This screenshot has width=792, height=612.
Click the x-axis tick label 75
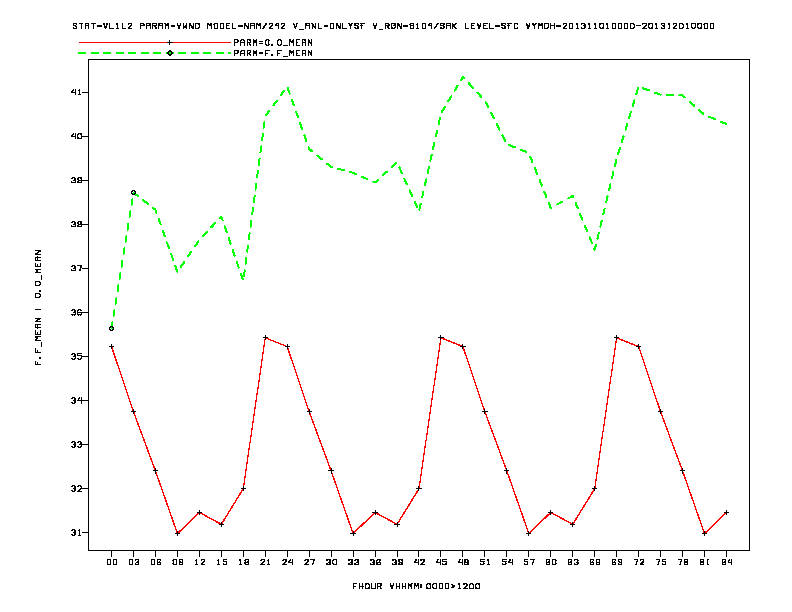661,562
